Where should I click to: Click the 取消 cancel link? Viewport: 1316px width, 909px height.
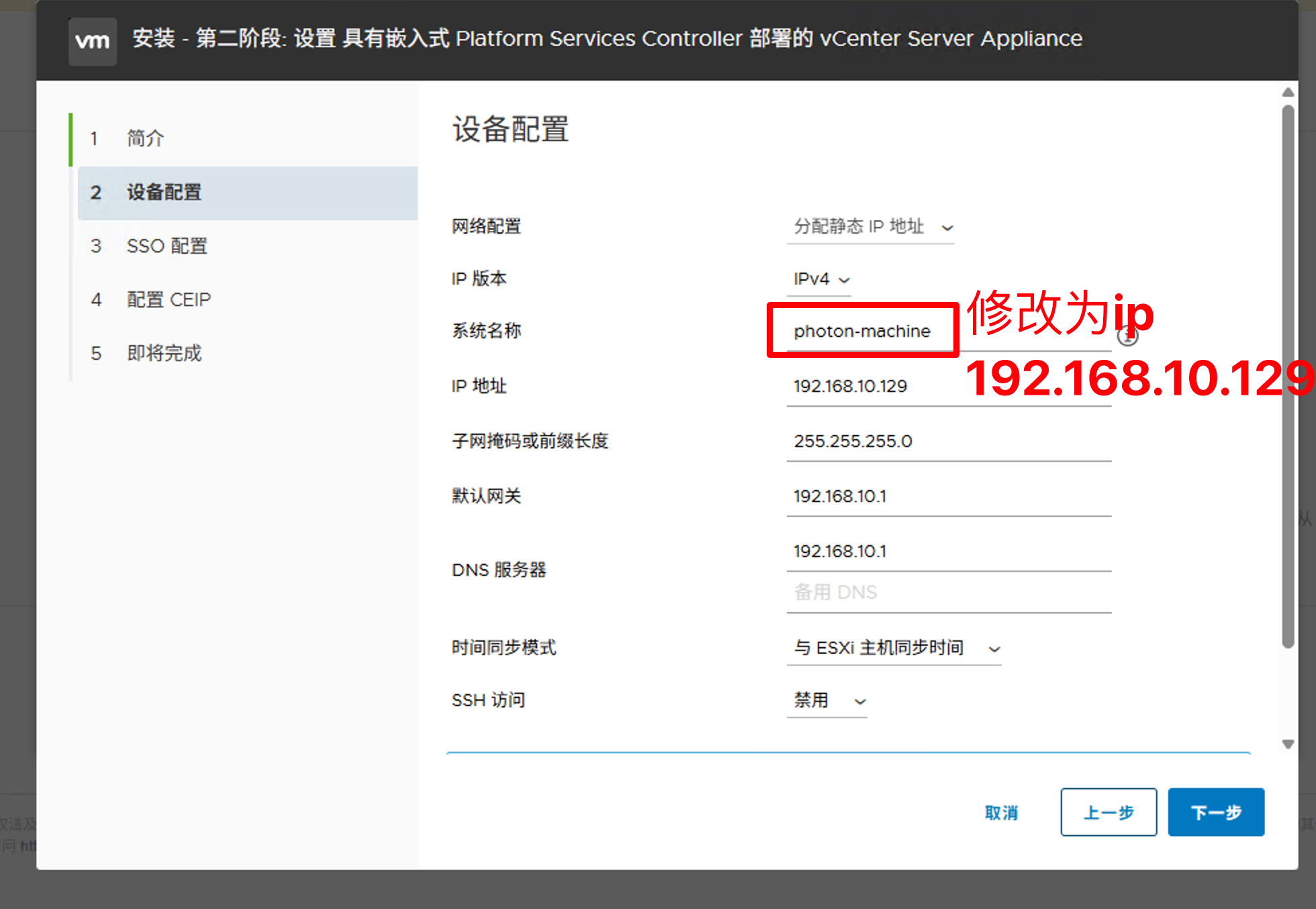[x=1001, y=812]
